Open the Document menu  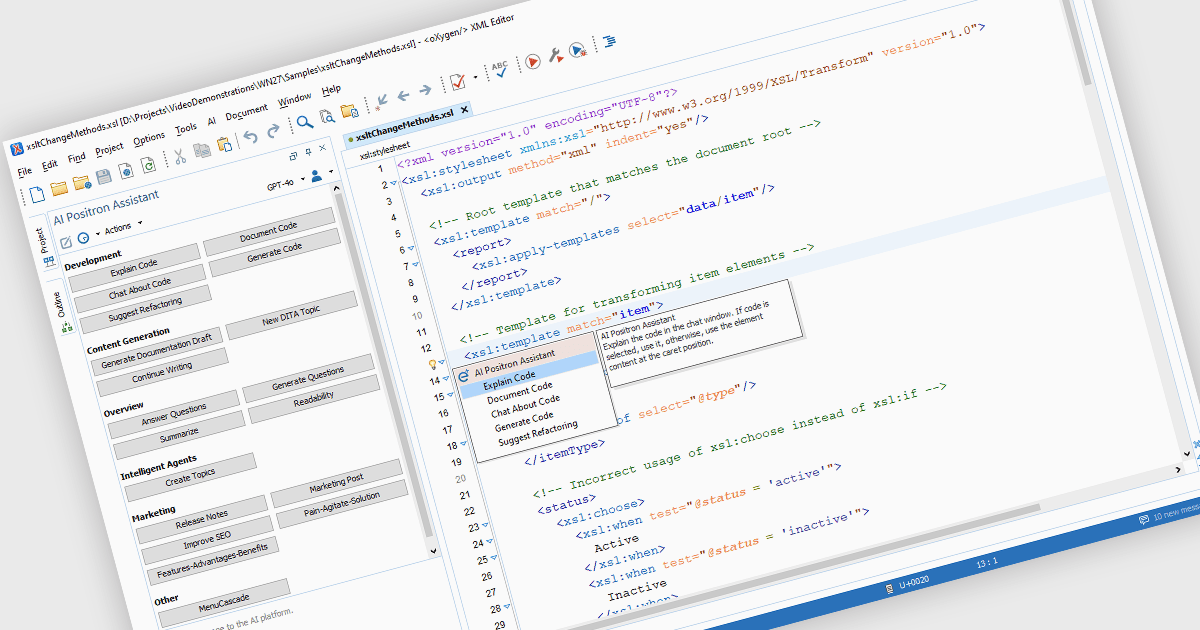click(246, 112)
